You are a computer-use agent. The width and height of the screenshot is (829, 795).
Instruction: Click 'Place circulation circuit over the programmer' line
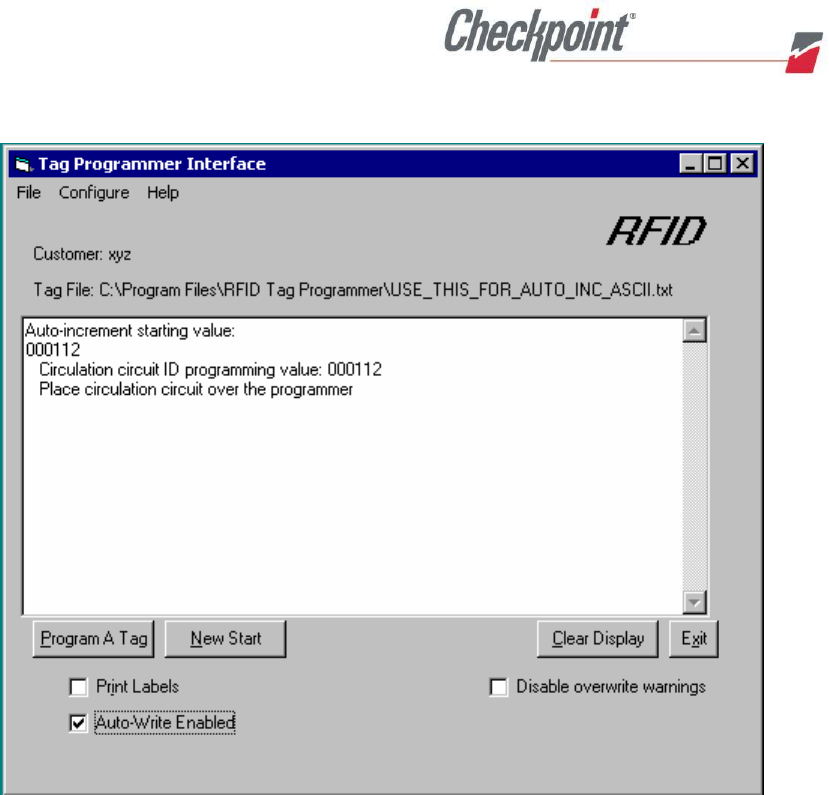[196, 390]
